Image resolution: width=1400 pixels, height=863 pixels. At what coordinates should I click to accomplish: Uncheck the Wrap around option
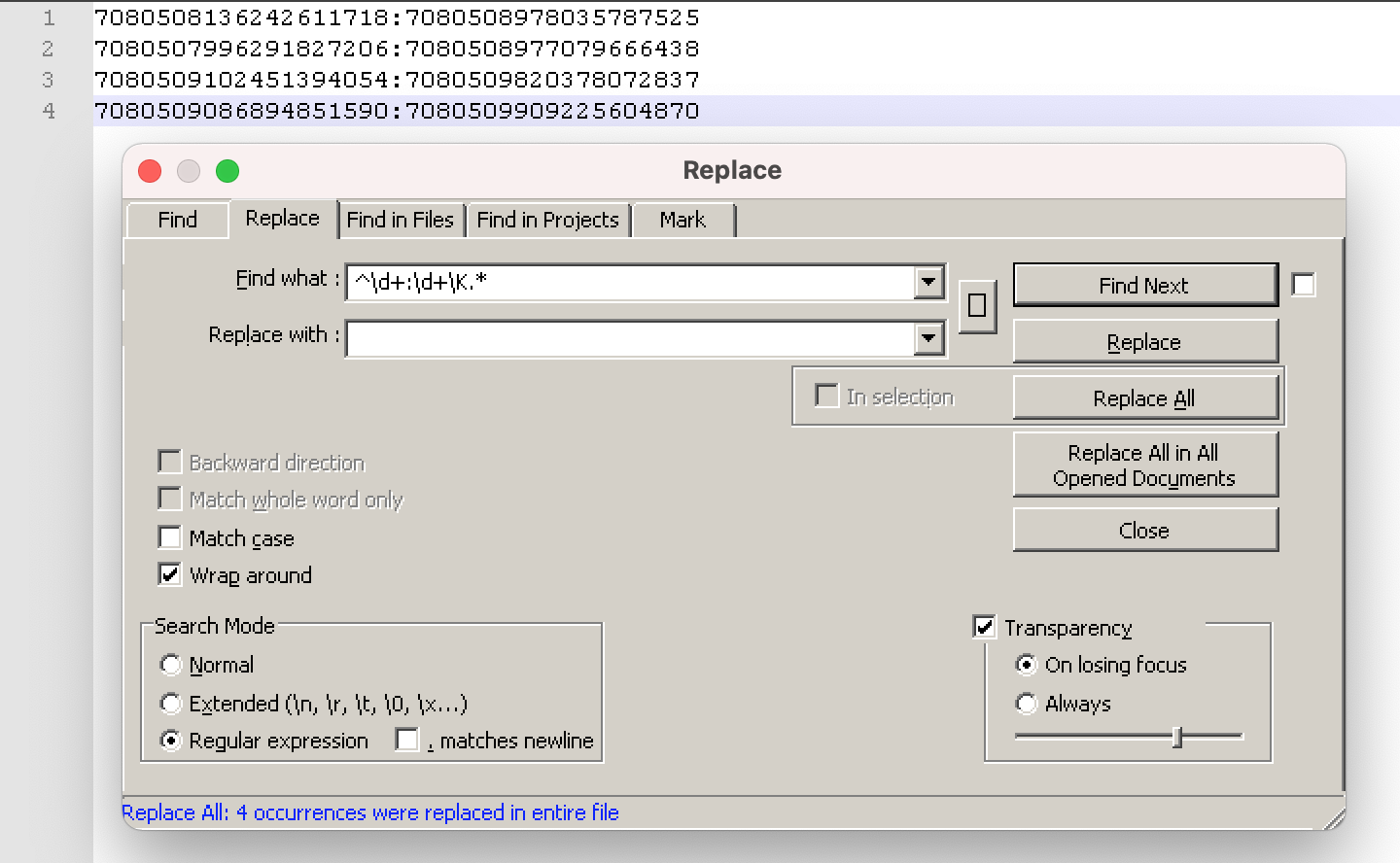[x=170, y=574]
